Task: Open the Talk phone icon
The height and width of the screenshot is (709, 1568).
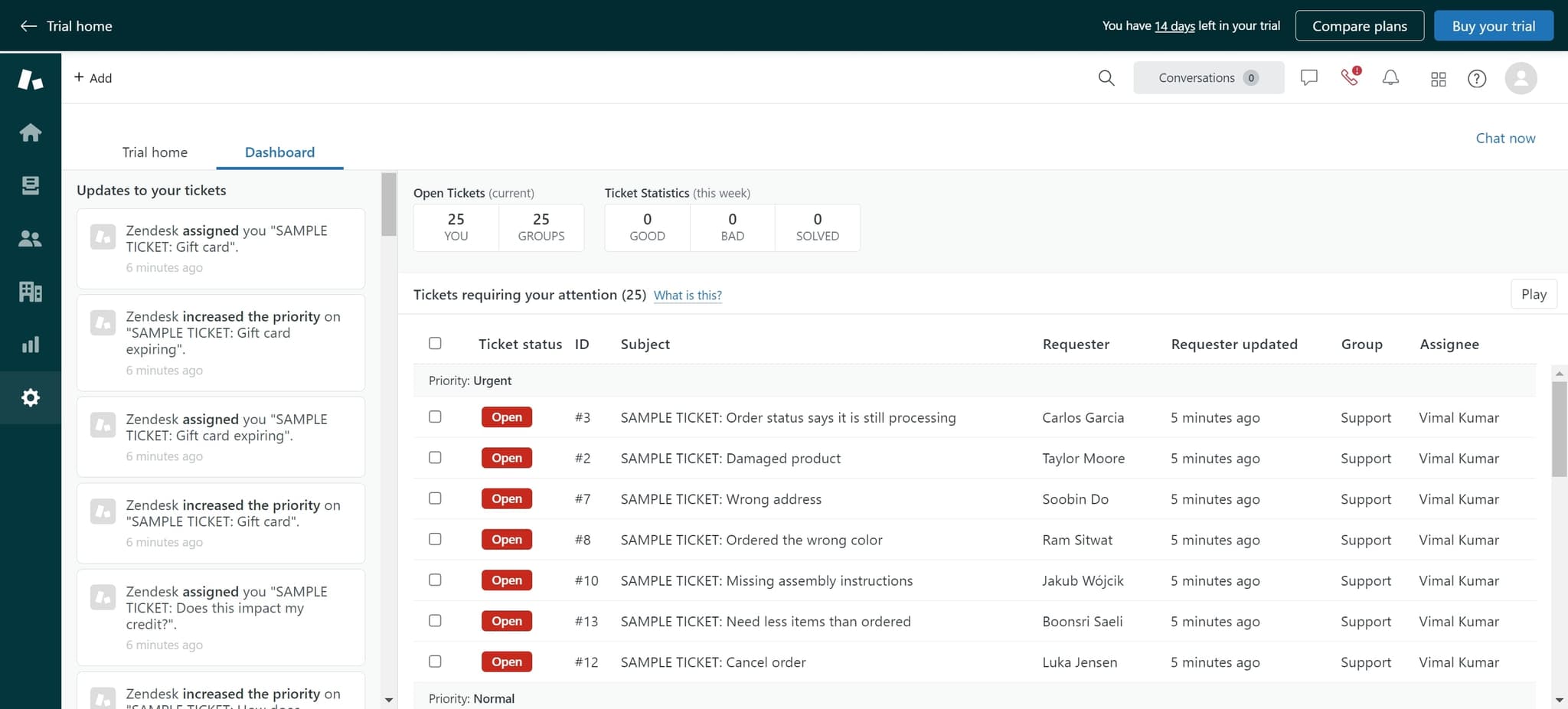Action: [1350, 77]
